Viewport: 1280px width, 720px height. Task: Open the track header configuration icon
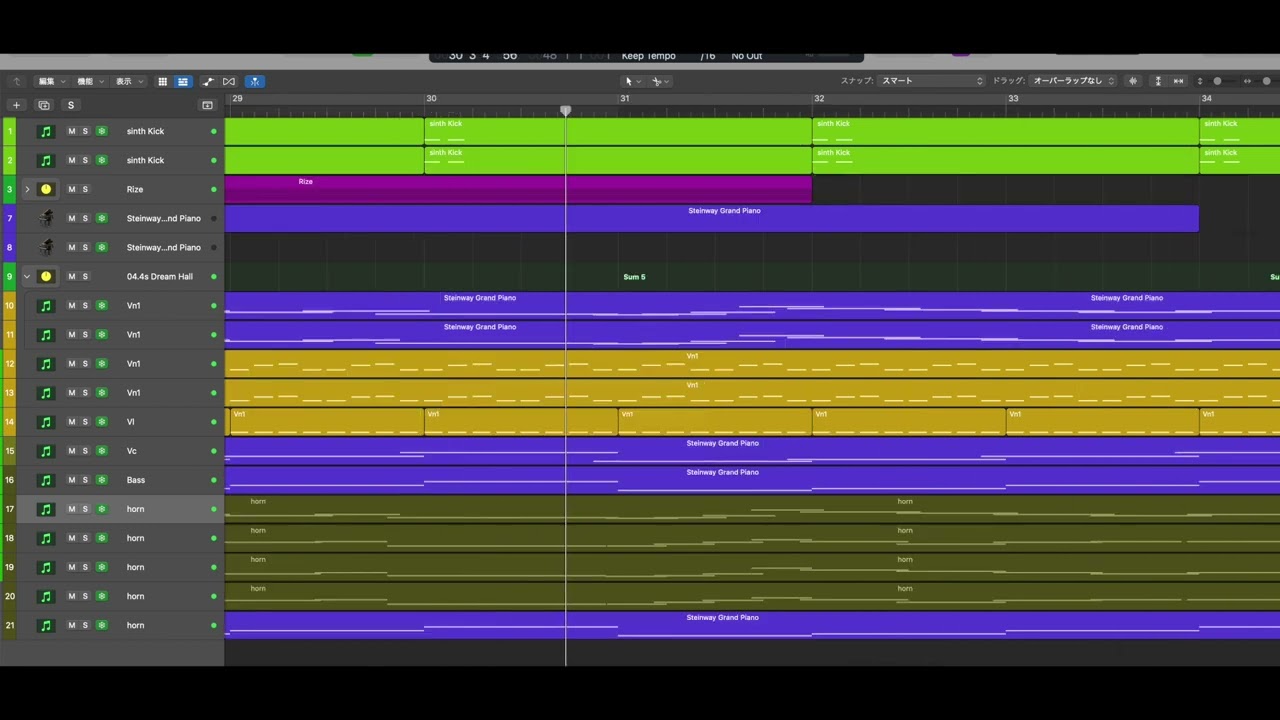coord(207,105)
